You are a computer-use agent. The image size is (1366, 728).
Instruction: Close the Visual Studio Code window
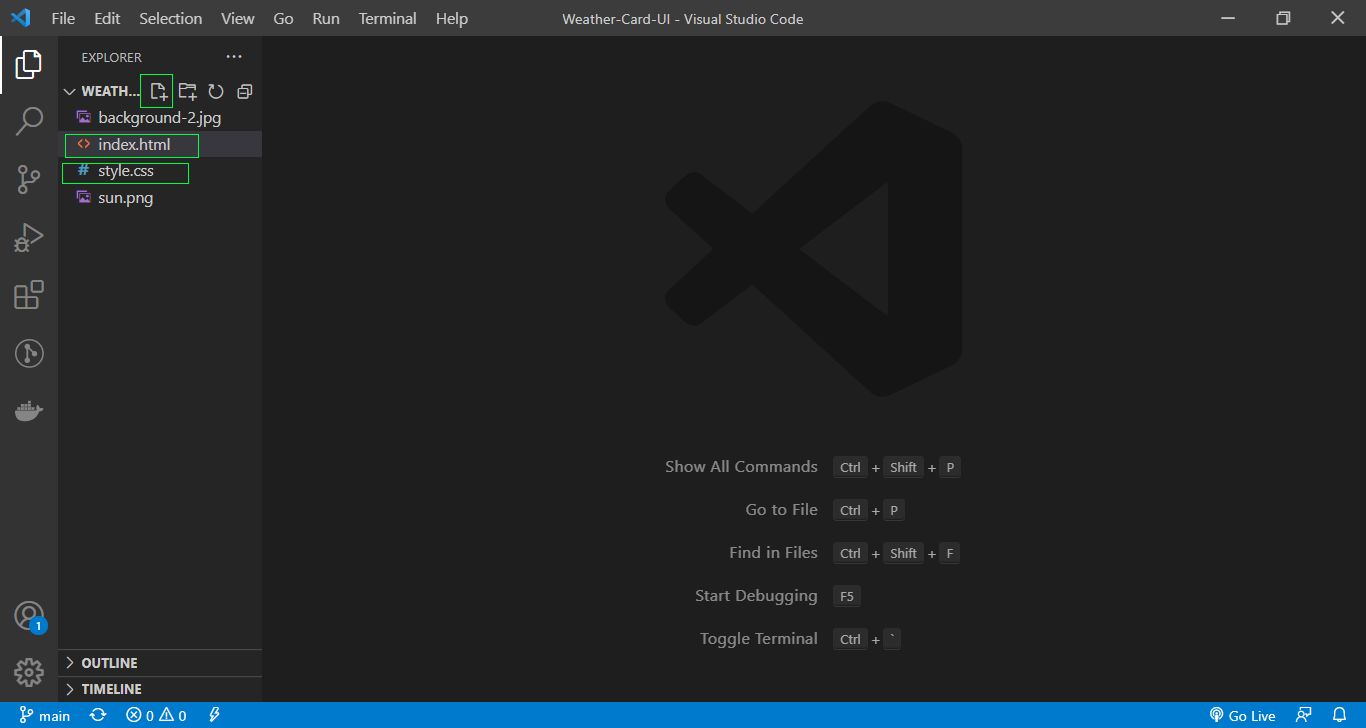pyautogui.click(x=1338, y=18)
